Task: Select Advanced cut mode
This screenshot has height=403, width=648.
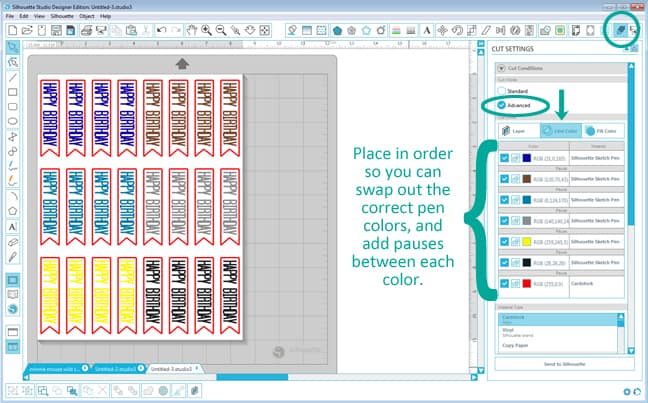Action: (x=502, y=105)
